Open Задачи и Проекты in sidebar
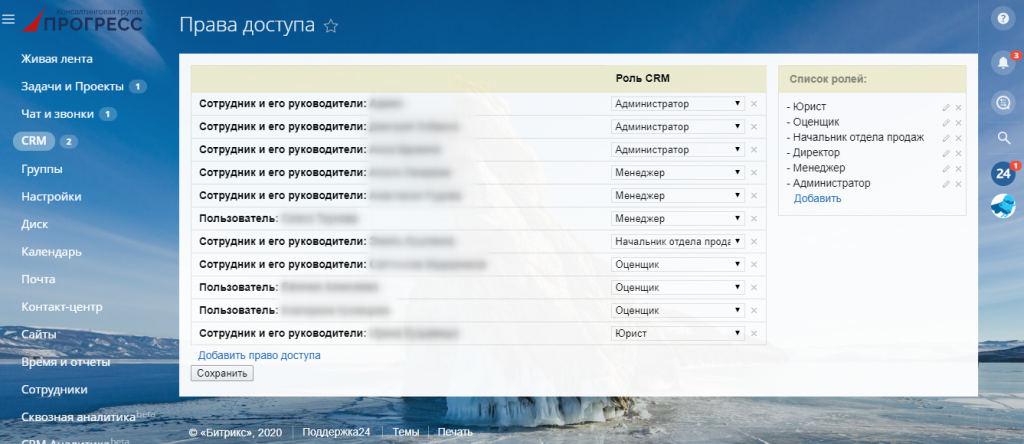This screenshot has width=1024, height=444. [72, 86]
